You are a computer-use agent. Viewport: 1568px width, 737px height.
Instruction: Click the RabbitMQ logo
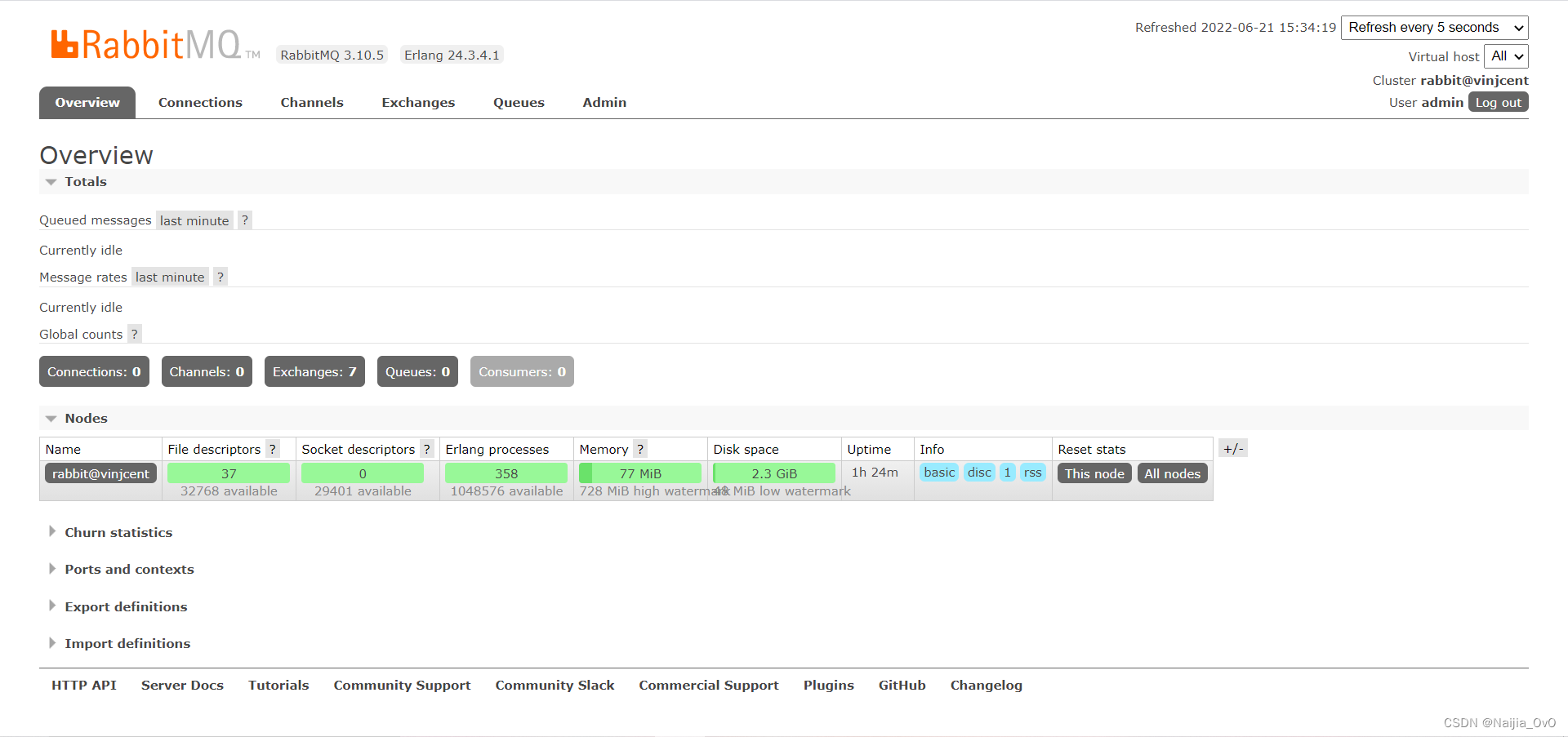(x=155, y=45)
